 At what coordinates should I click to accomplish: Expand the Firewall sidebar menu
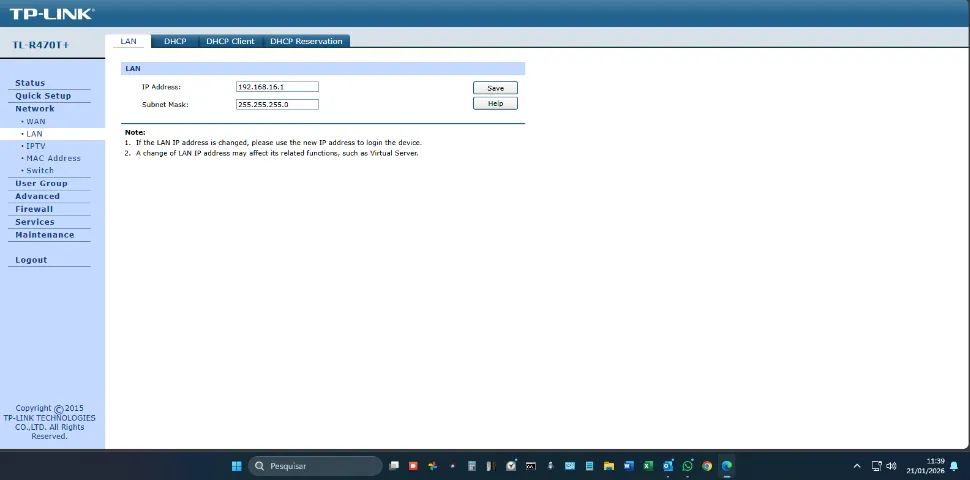[34, 209]
